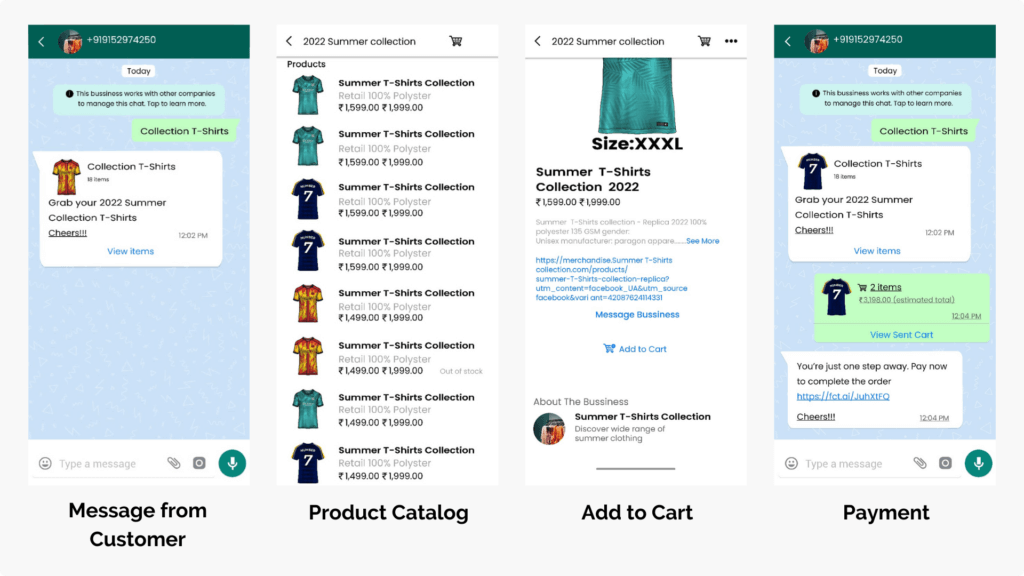1024x576 pixels.
Task: Click the Type a message input field
Action: 100,463
